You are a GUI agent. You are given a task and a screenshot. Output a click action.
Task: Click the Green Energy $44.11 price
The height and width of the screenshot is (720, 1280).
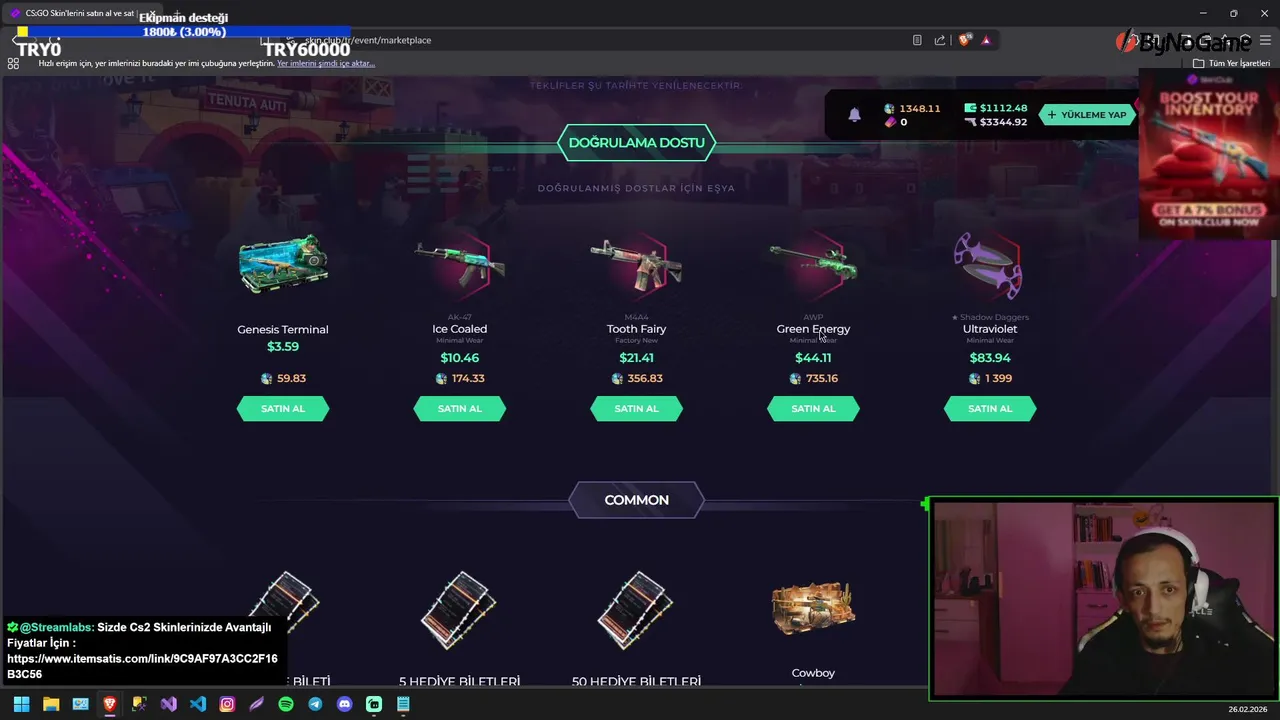[813, 358]
